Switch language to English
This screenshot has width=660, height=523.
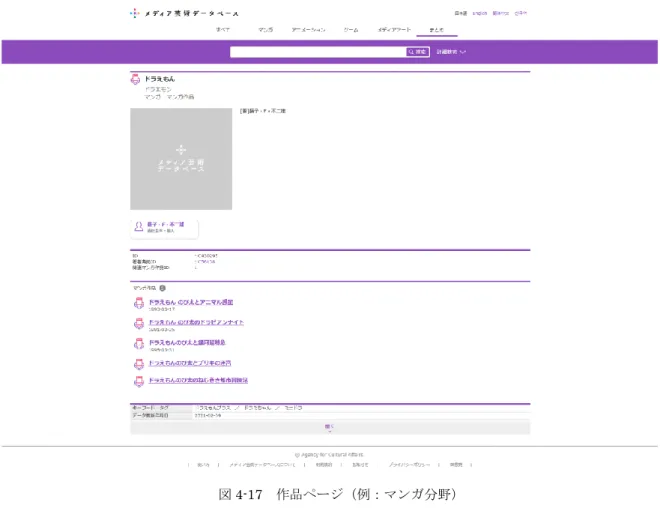click(x=479, y=13)
